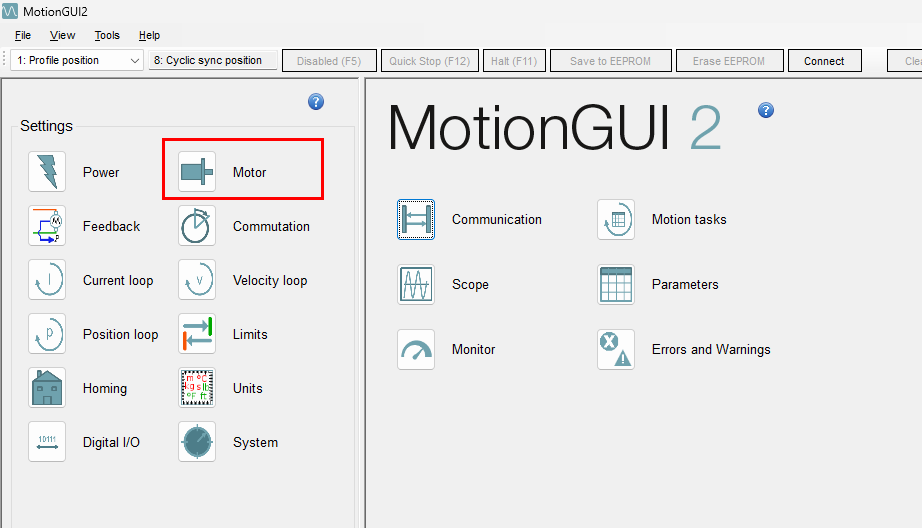Click the Limits label

tap(250, 335)
